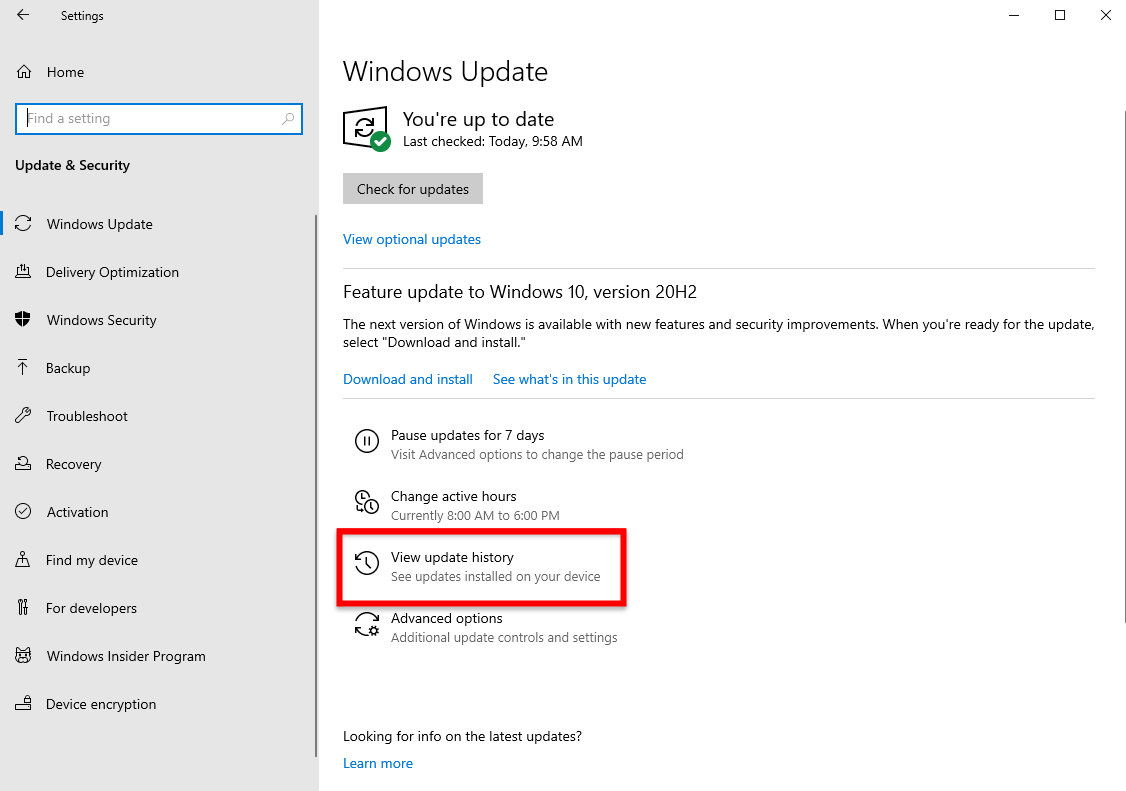
Task: Click the up-to-date status icon
Action: [x=366, y=129]
